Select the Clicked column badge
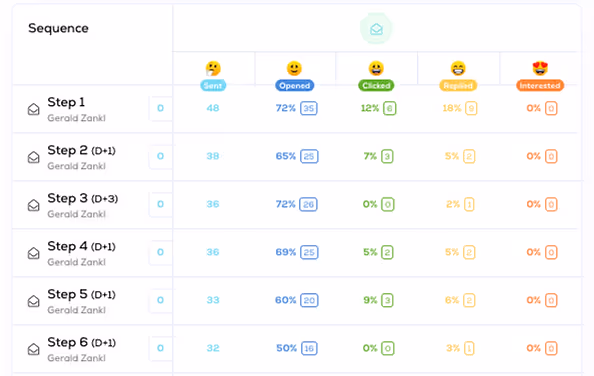The image size is (594, 376). (x=376, y=86)
